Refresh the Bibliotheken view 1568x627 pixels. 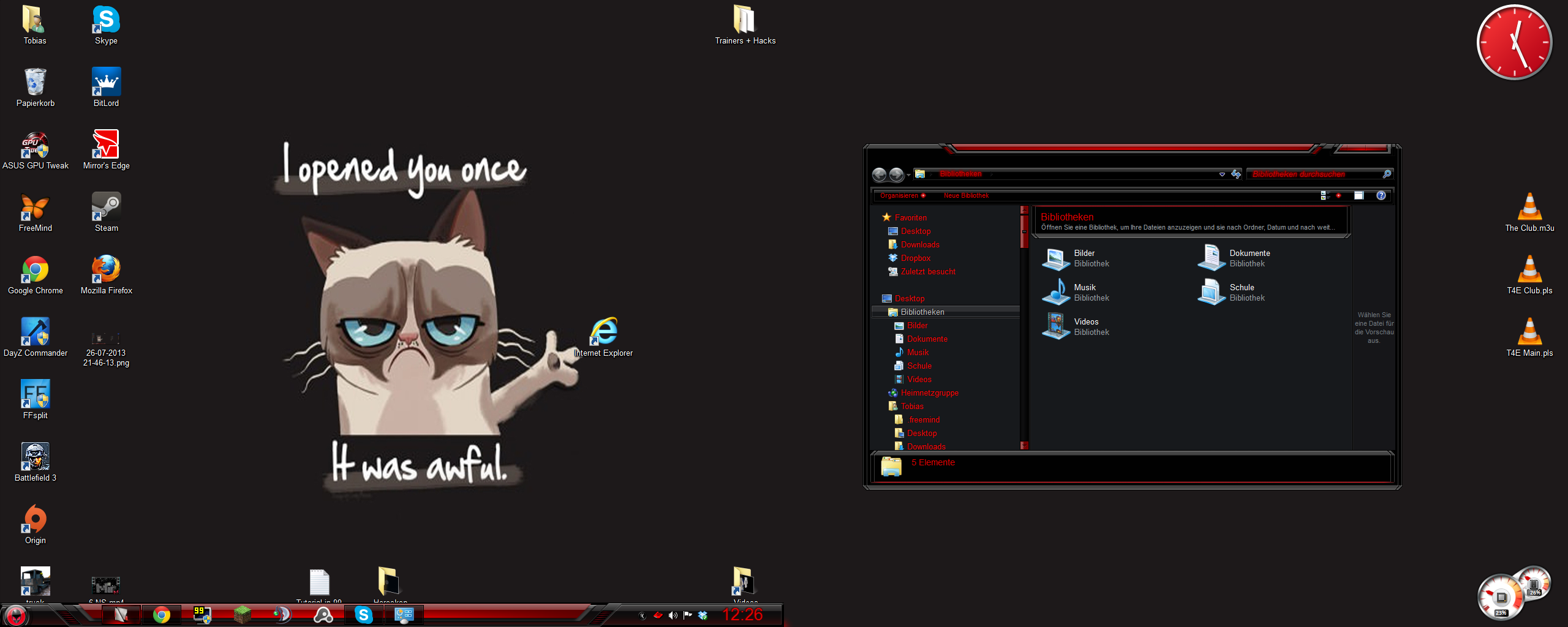1236,175
